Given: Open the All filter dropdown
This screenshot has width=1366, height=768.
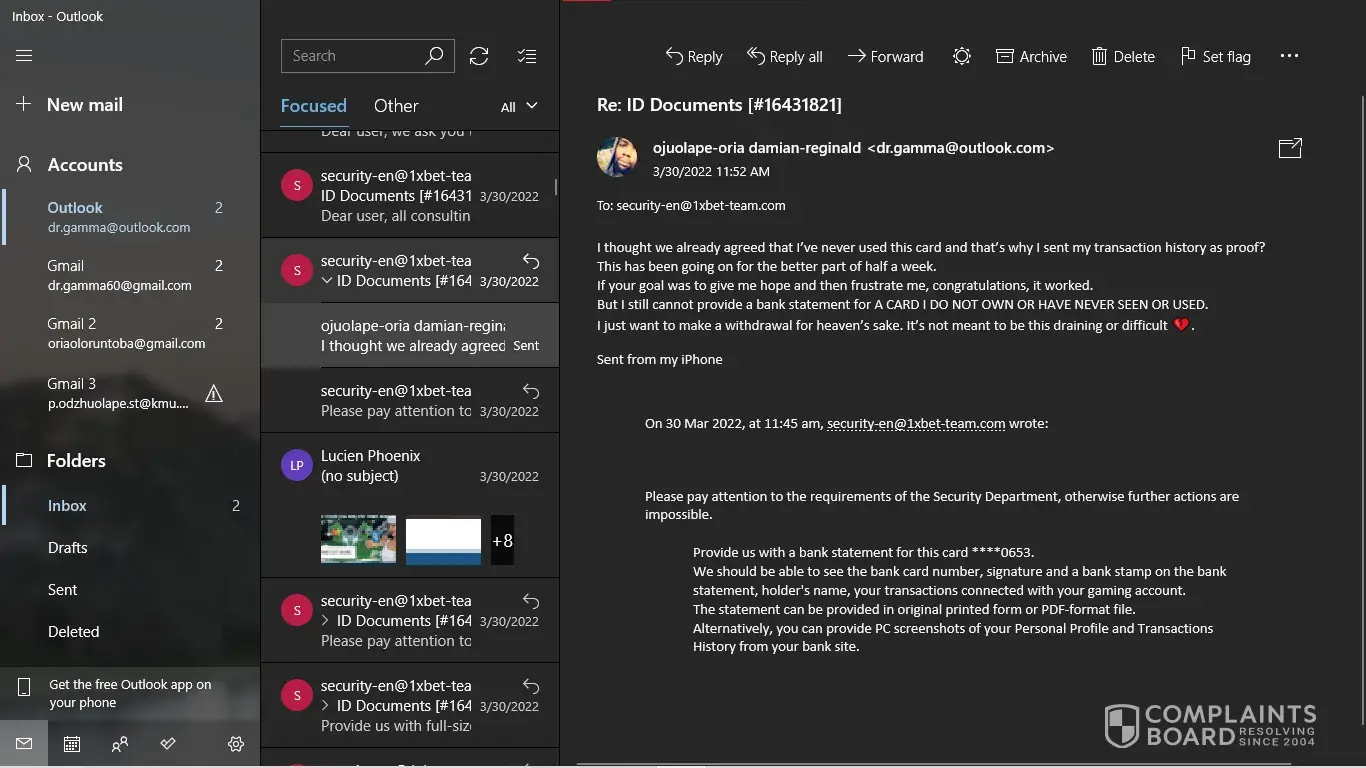Looking at the screenshot, I should (x=519, y=106).
